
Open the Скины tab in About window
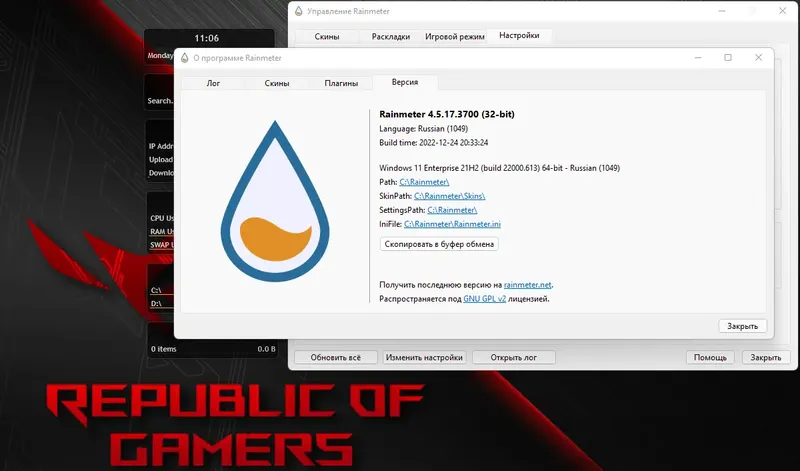tap(277, 83)
